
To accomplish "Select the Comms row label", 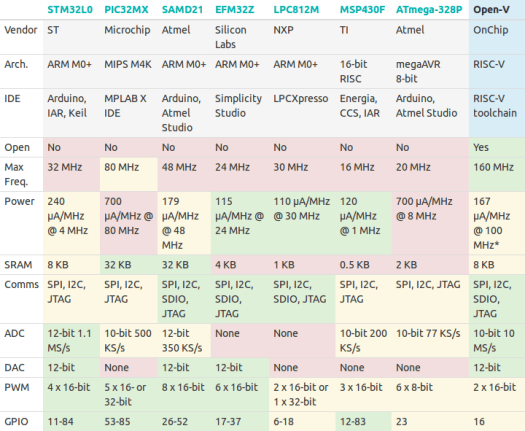I will (22, 284).
